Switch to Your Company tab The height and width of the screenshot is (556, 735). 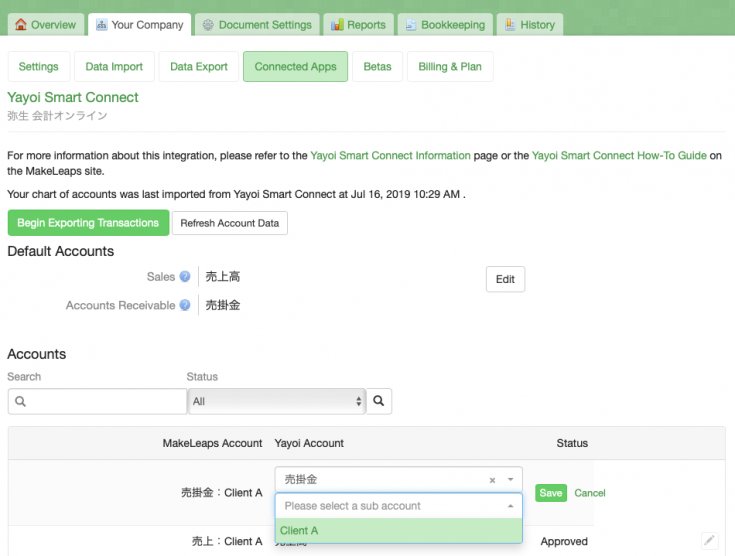click(x=139, y=25)
